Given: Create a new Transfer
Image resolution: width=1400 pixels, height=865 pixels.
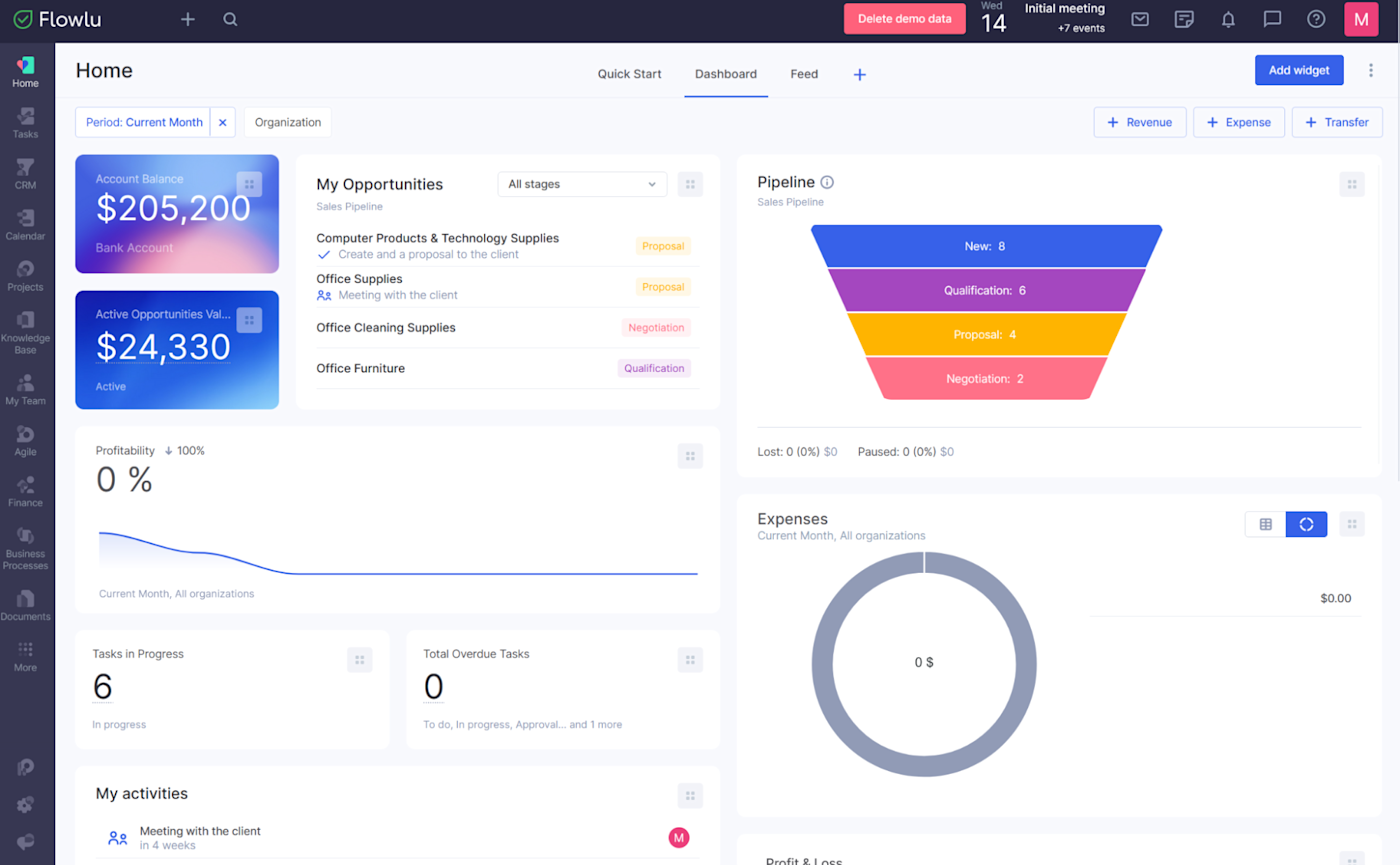Looking at the screenshot, I should [x=1337, y=122].
